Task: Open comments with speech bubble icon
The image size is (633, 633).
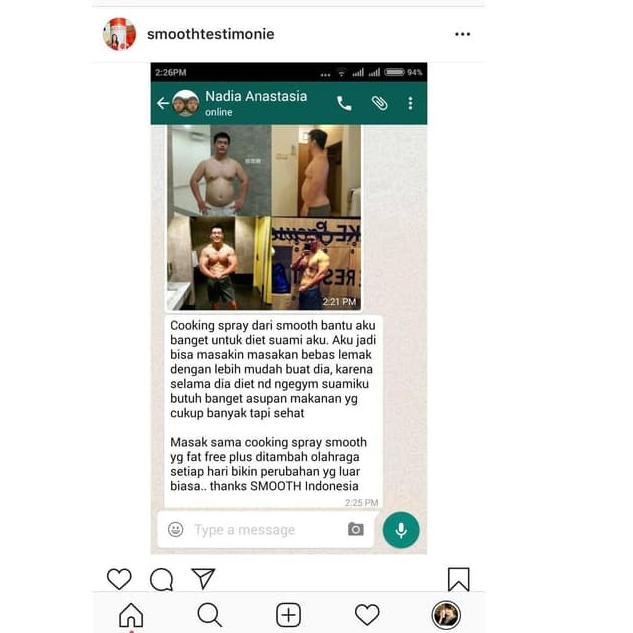Action: [161, 579]
